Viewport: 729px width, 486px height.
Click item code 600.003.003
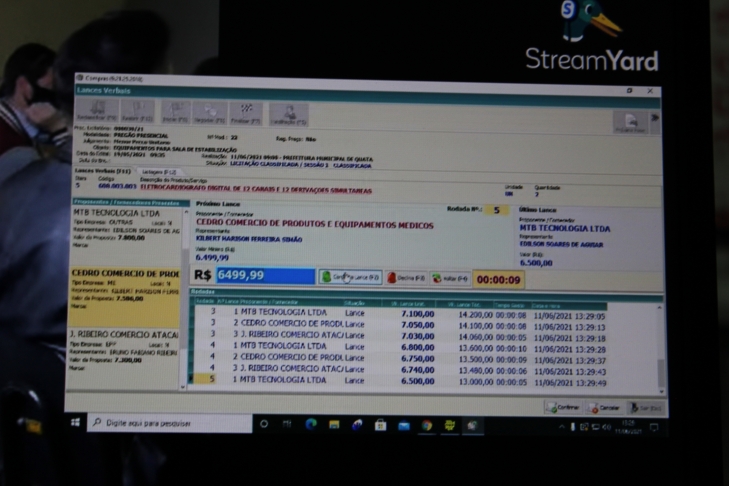(117, 186)
